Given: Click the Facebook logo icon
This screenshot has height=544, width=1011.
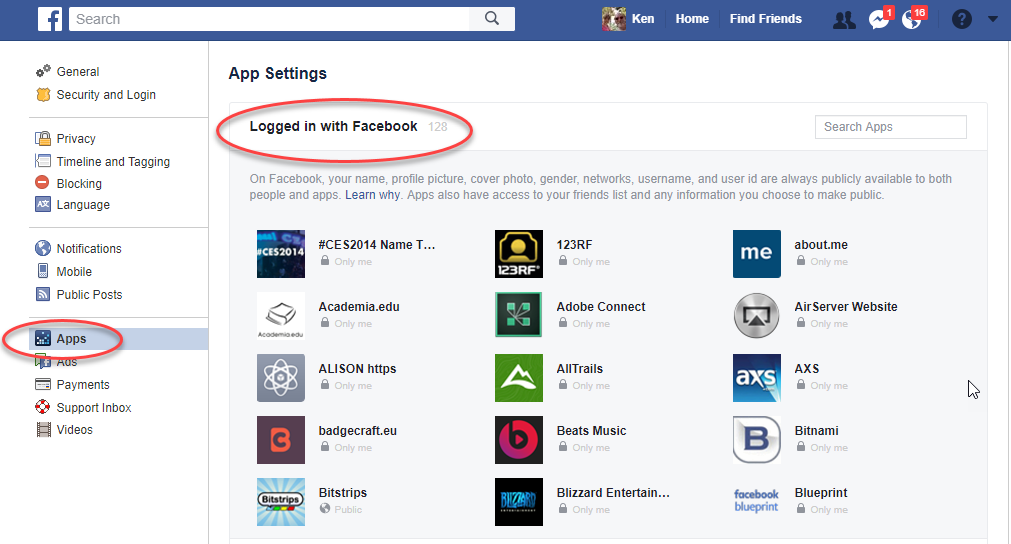Looking at the screenshot, I should click(x=50, y=19).
